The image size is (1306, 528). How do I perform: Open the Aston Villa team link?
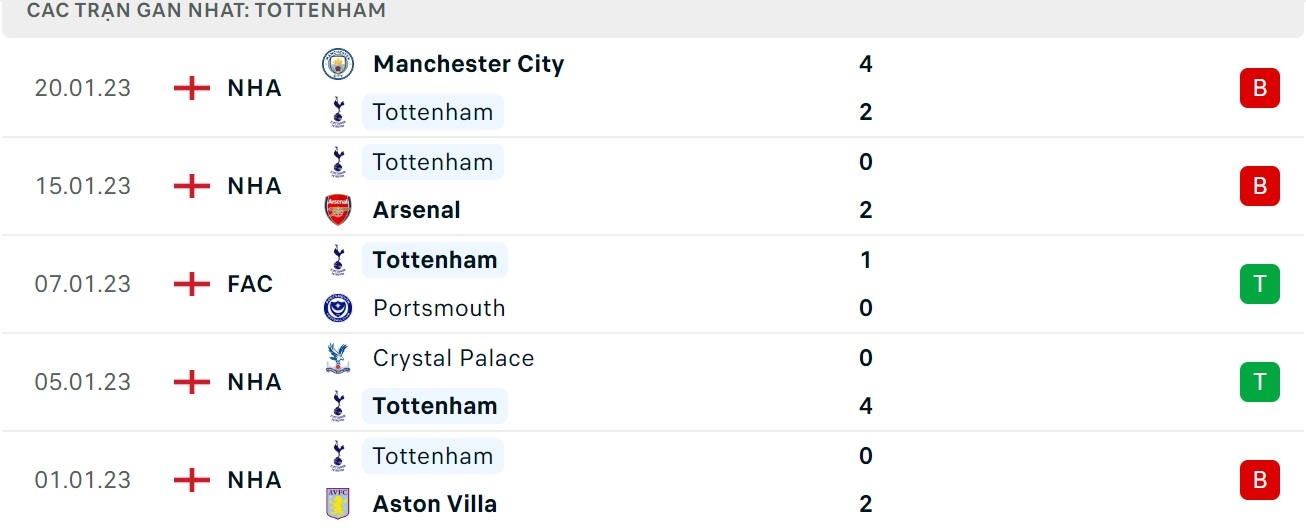click(x=434, y=504)
